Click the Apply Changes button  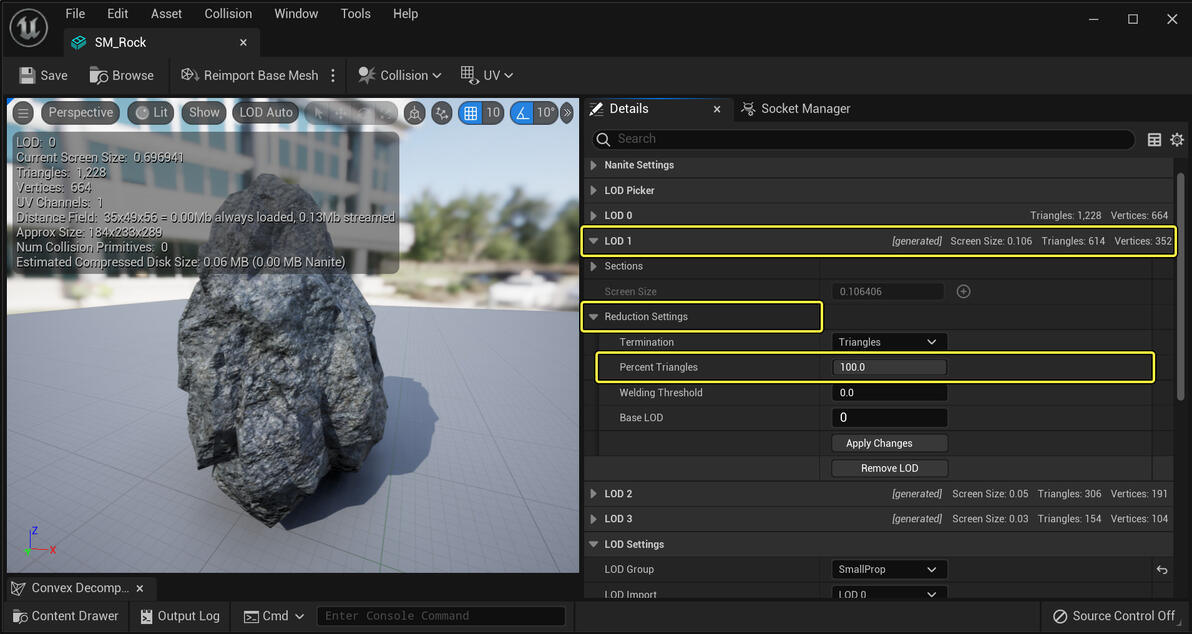(x=879, y=443)
